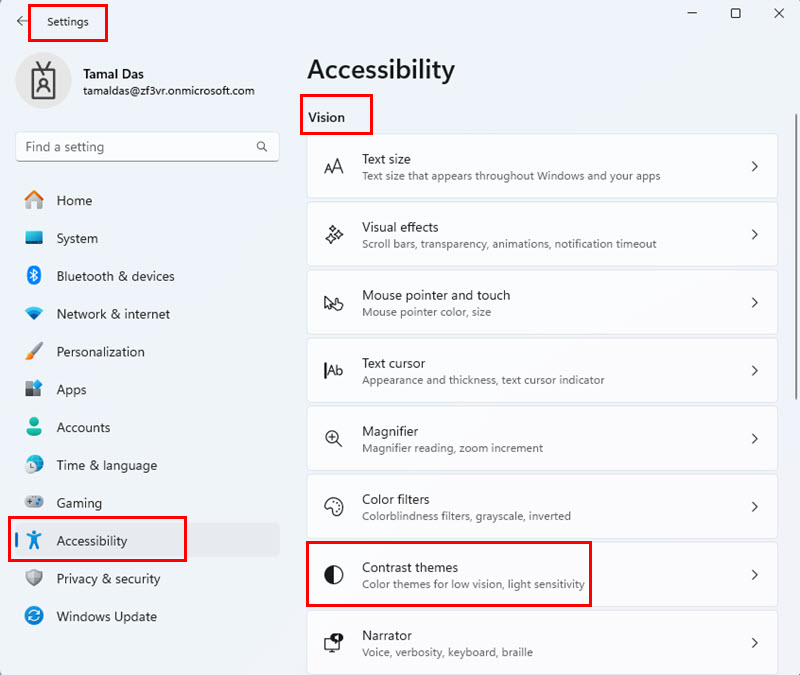This screenshot has height=675, width=800.
Task: Expand the Text size chevron
Action: [755, 166]
